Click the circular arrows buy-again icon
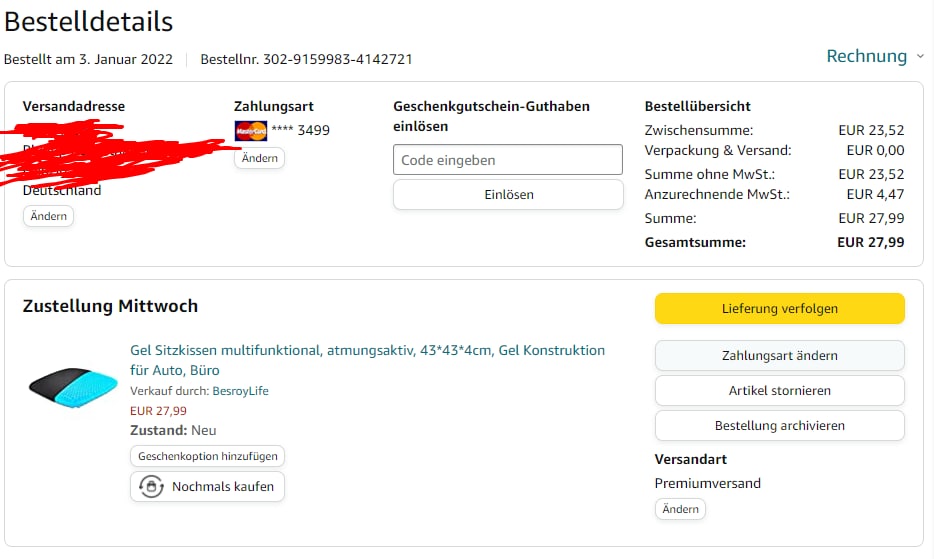The width and height of the screenshot is (934, 559). pyautogui.click(x=151, y=487)
